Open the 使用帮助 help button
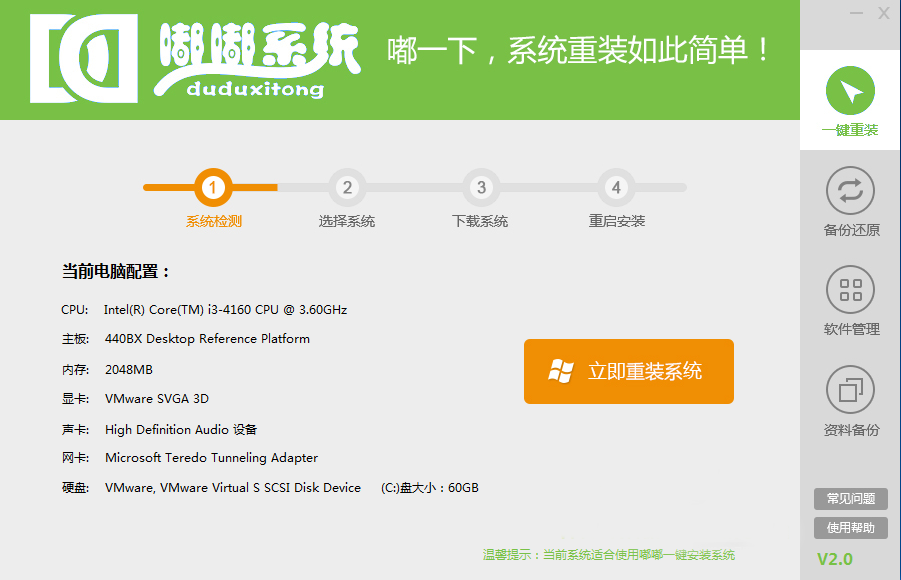901x580 pixels. pos(850,527)
